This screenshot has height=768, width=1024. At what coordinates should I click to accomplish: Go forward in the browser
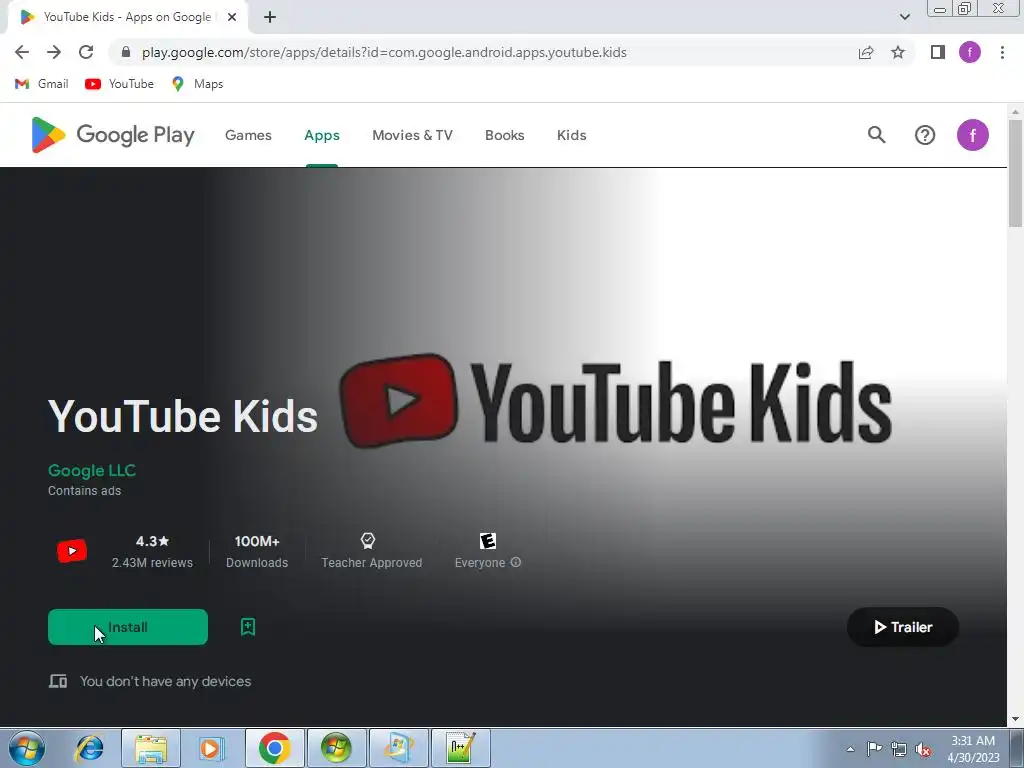54,52
